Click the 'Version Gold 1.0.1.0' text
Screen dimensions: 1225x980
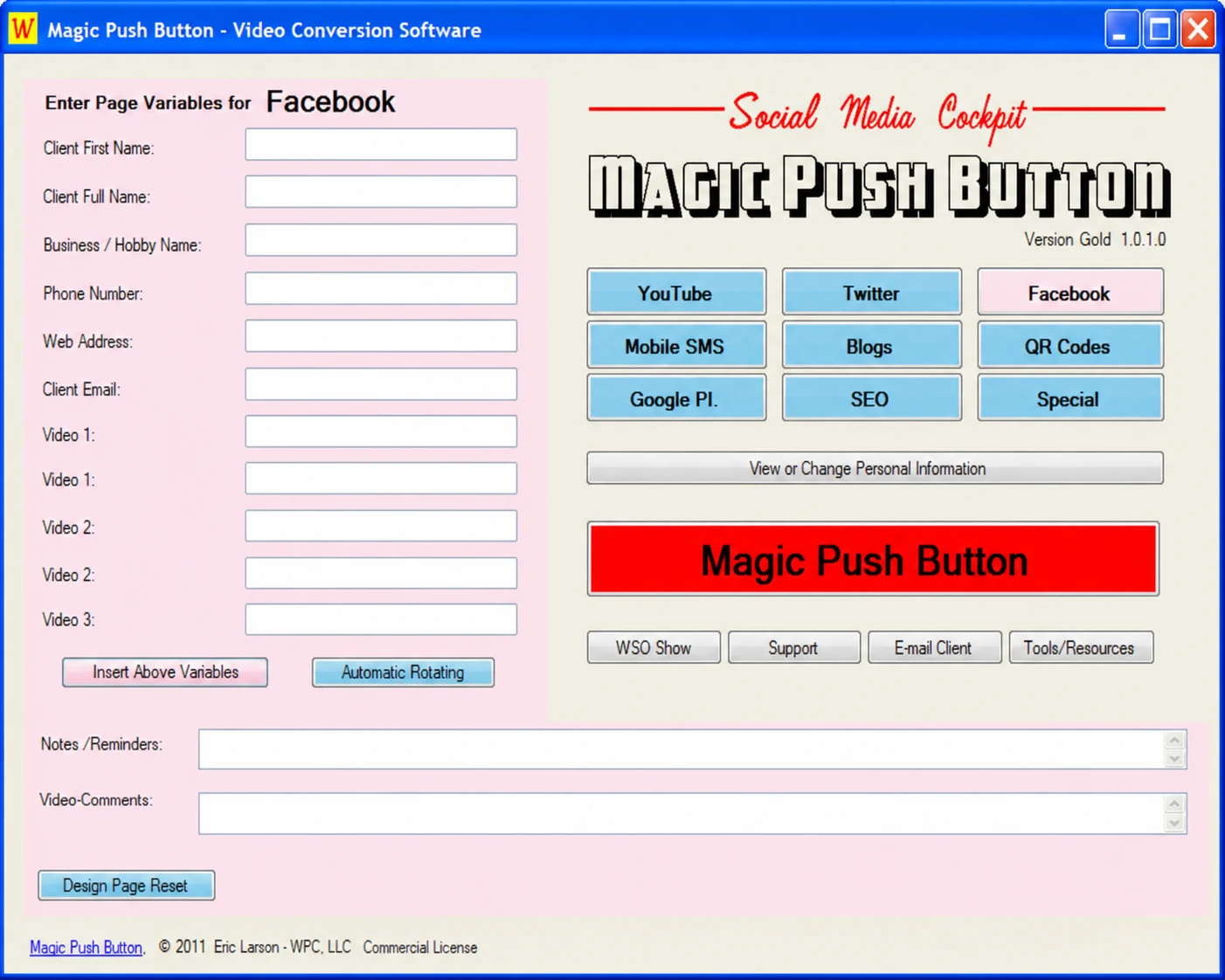[x=1095, y=239]
